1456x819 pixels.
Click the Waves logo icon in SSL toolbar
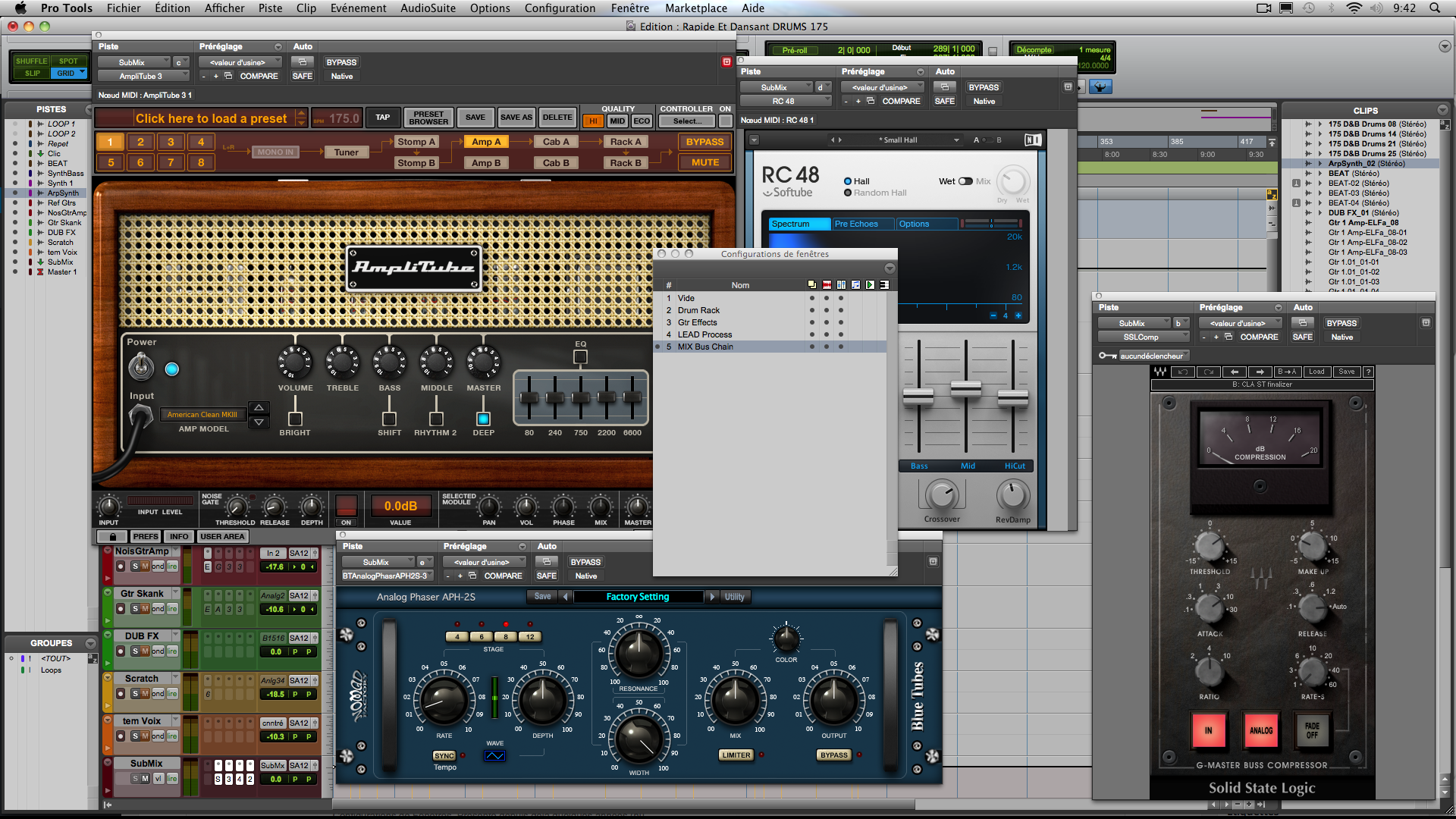[1160, 372]
